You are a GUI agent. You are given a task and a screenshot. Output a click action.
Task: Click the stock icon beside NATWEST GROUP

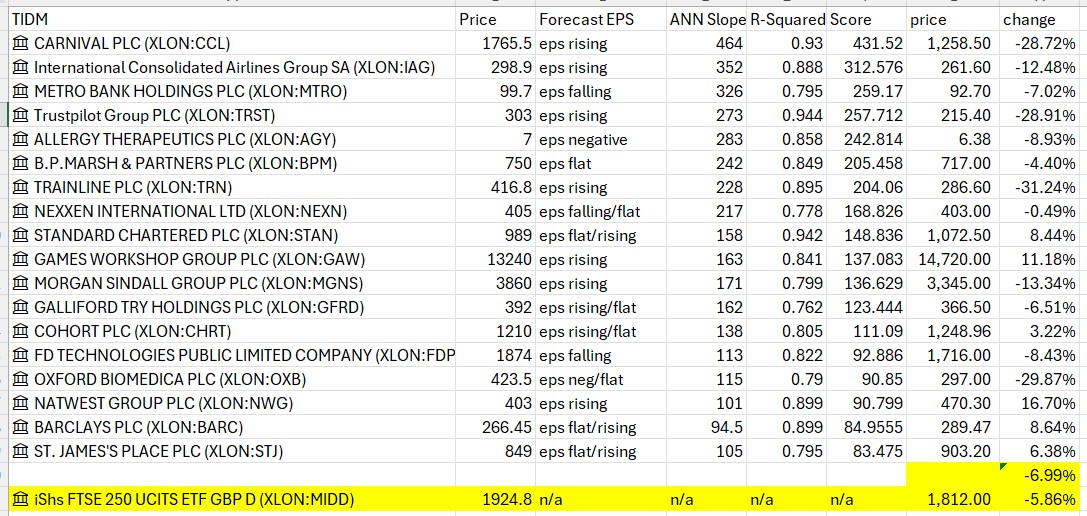(21, 404)
